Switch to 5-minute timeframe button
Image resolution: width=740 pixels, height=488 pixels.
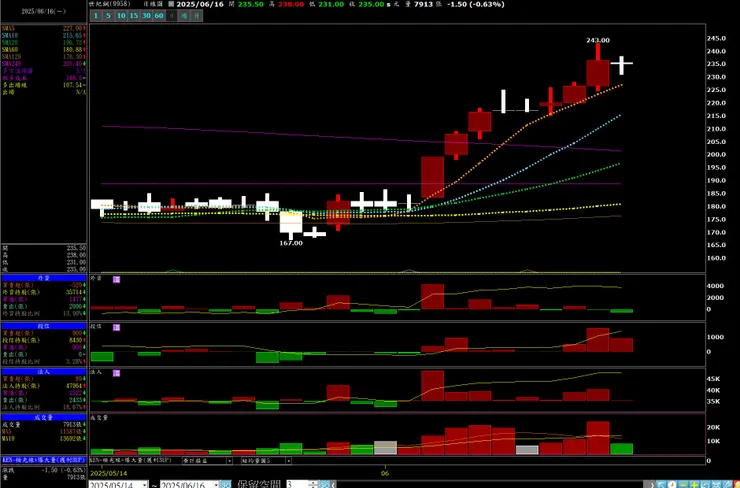pos(108,16)
